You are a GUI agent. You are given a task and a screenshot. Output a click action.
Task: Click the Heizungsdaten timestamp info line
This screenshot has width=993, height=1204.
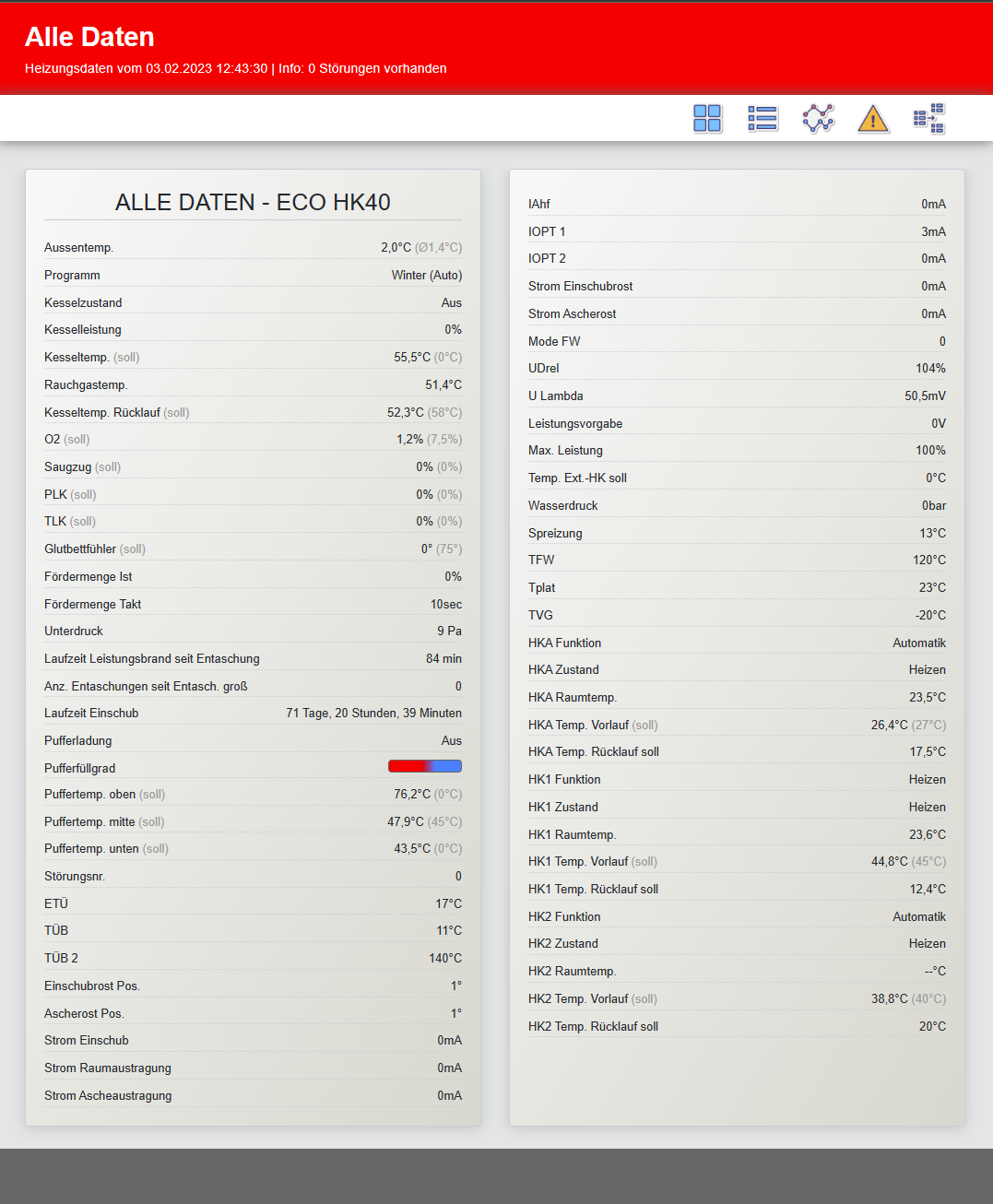coord(236,68)
